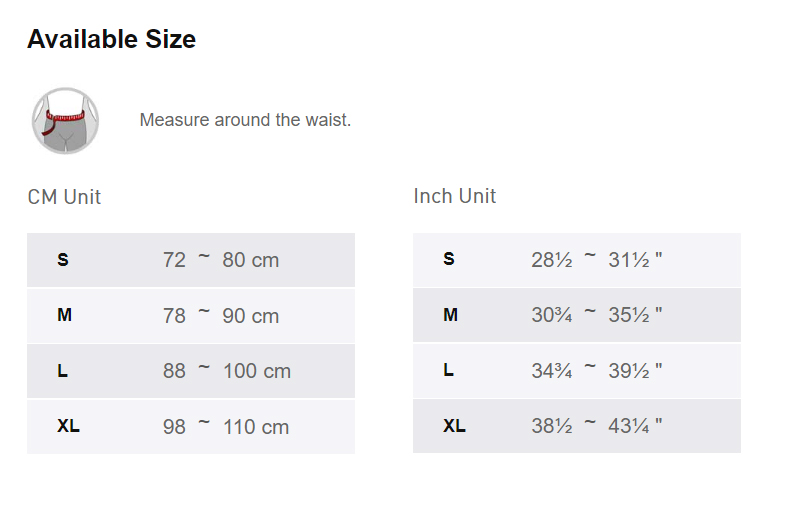This screenshot has width=808, height=515.
Task: Click size M in CM table
Action: pos(64,315)
